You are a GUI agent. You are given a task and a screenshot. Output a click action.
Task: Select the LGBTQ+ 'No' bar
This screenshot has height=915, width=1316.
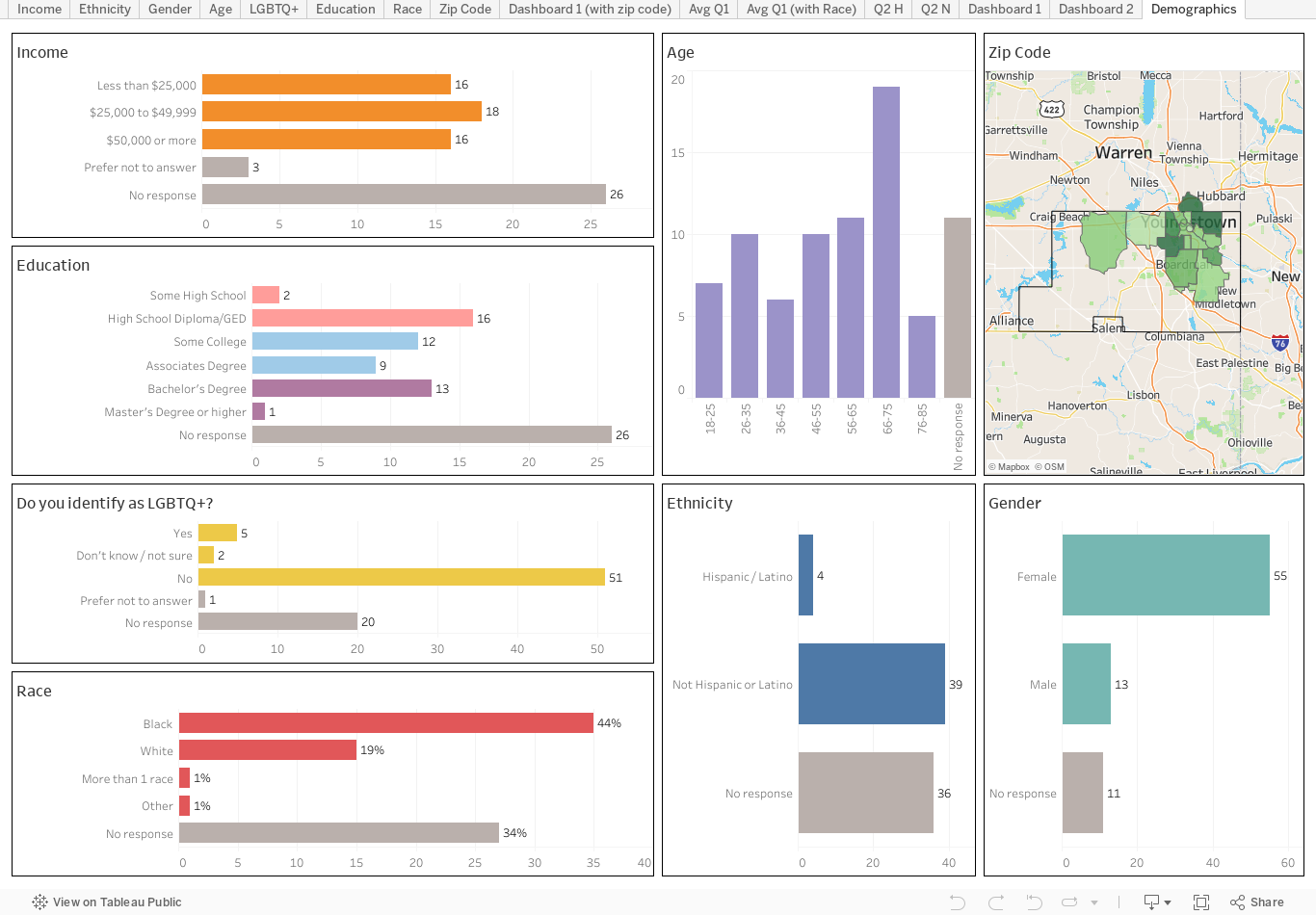402,577
